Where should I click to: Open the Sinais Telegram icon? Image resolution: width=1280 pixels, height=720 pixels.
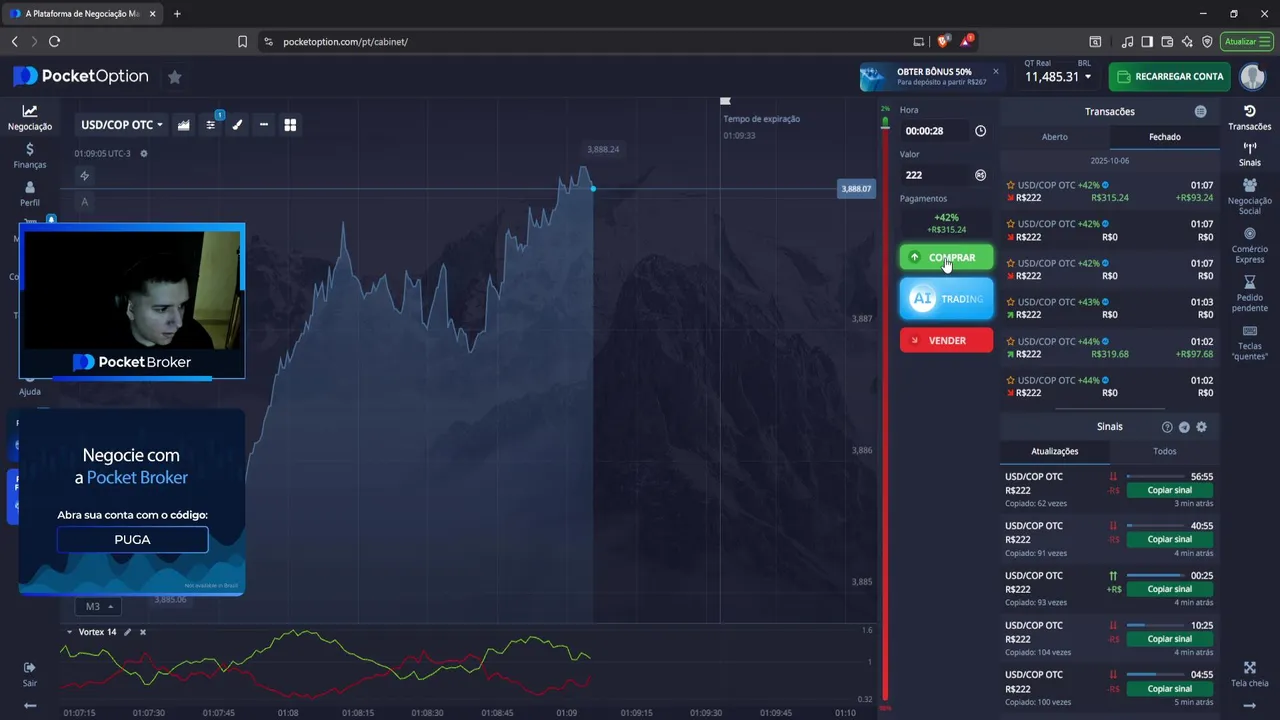click(x=1184, y=427)
